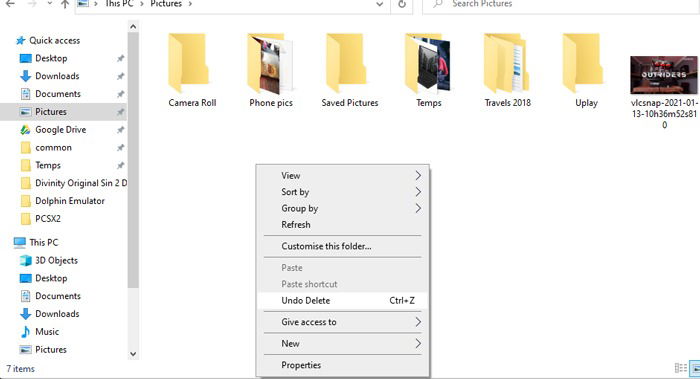The image size is (700, 379).
Task: Click chevron after Pictures in breadcrumb
Action: pos(190,4)
